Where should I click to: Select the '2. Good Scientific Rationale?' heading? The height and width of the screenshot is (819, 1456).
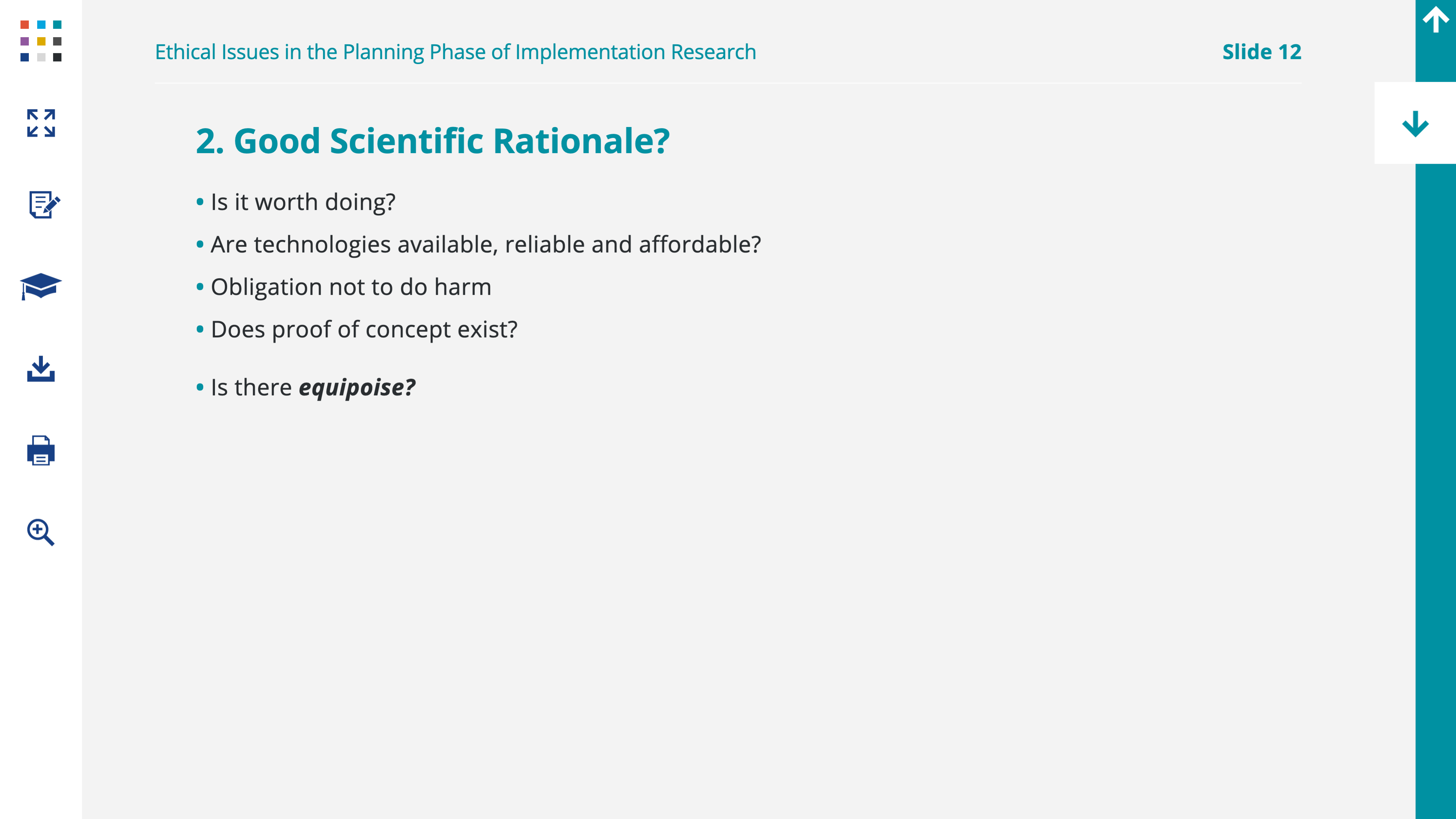coord(432,141)
